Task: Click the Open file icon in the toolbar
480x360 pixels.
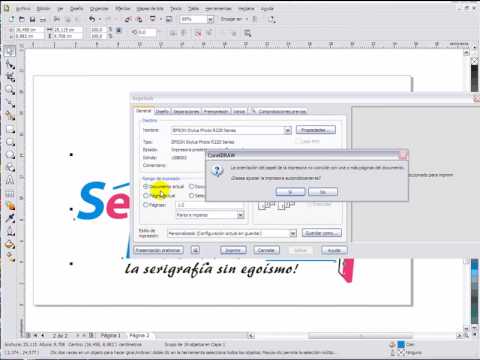Action: click(22, 19)
